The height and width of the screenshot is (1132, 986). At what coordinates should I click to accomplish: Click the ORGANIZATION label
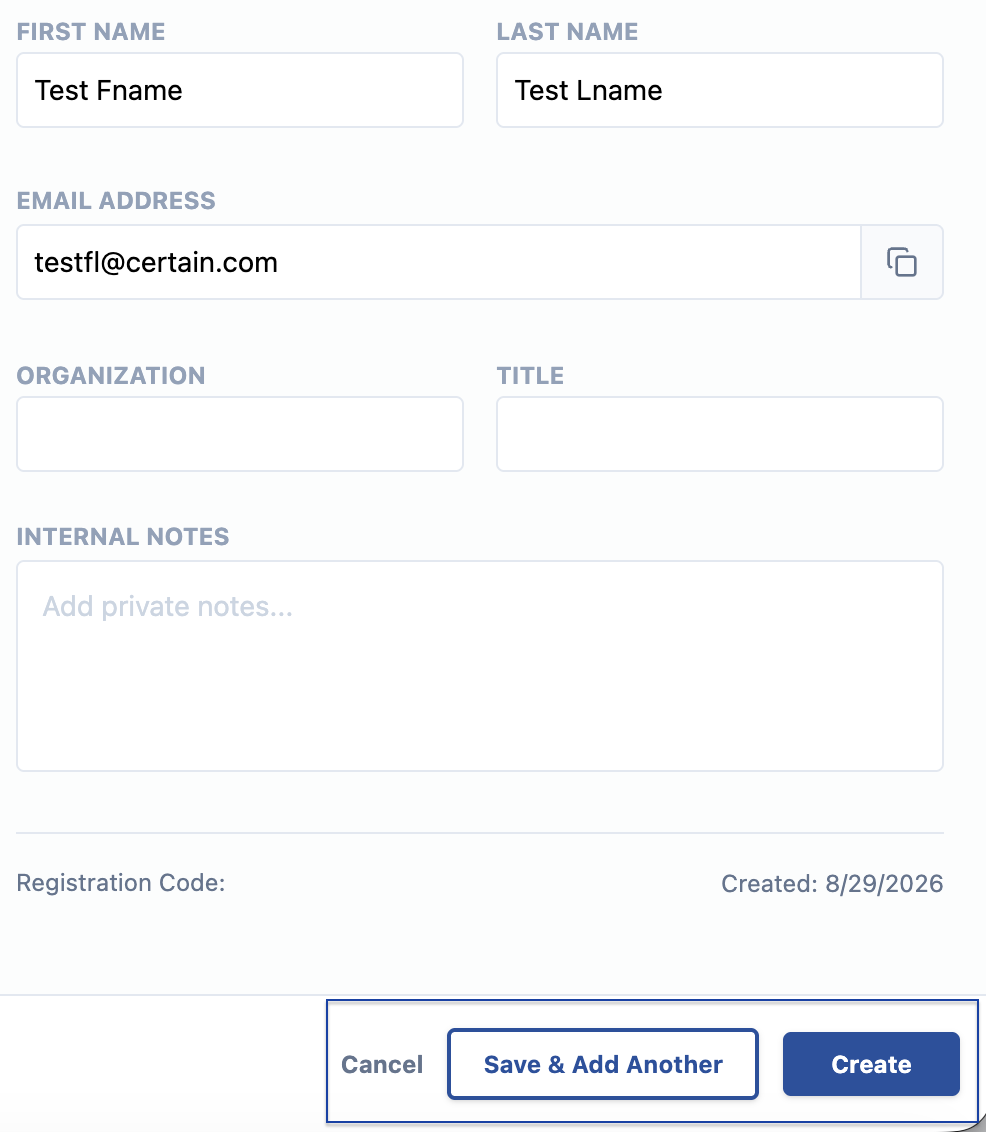pos(111,375)
